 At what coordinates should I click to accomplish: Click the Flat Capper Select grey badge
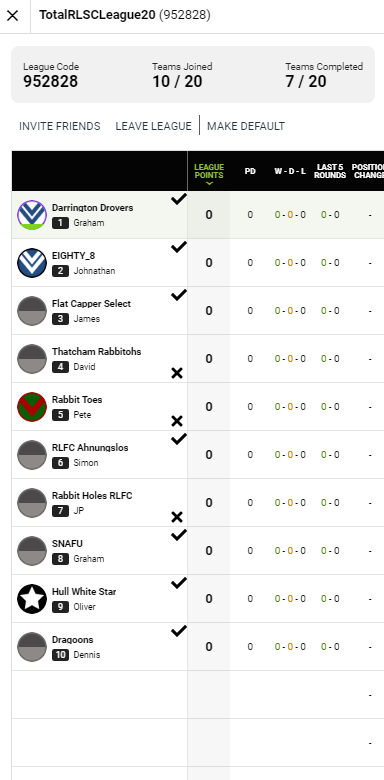32,311
